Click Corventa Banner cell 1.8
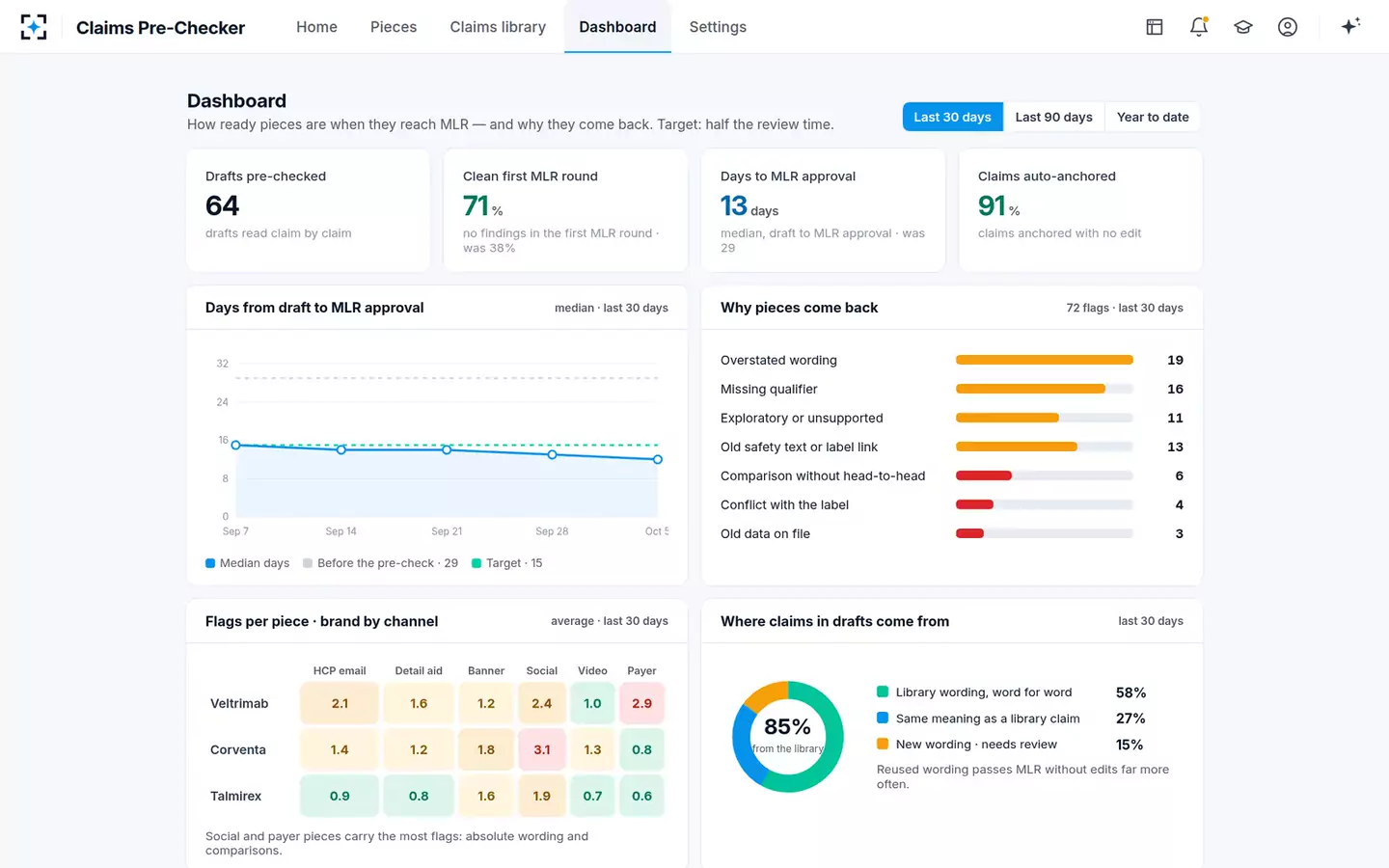This screenshot has height=868, width=1389. 486,749
